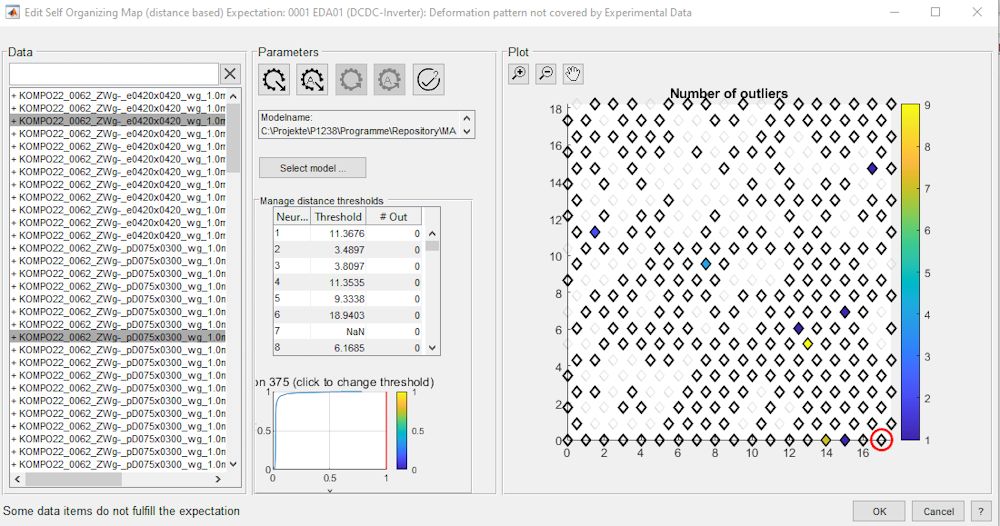Click the question mark help button
Image resolution: width=1000 pixels, height=526 pixels.
click(981, 511)
